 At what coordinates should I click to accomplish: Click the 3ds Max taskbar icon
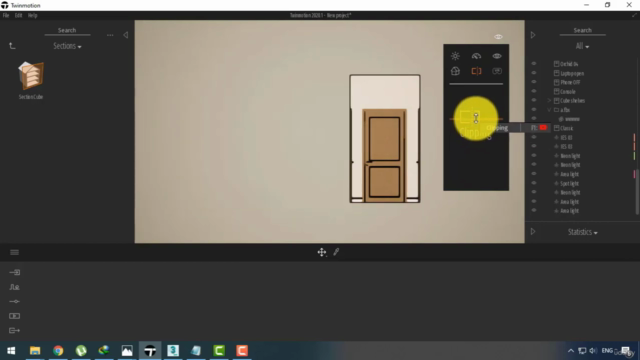click(x=173, y=351)
